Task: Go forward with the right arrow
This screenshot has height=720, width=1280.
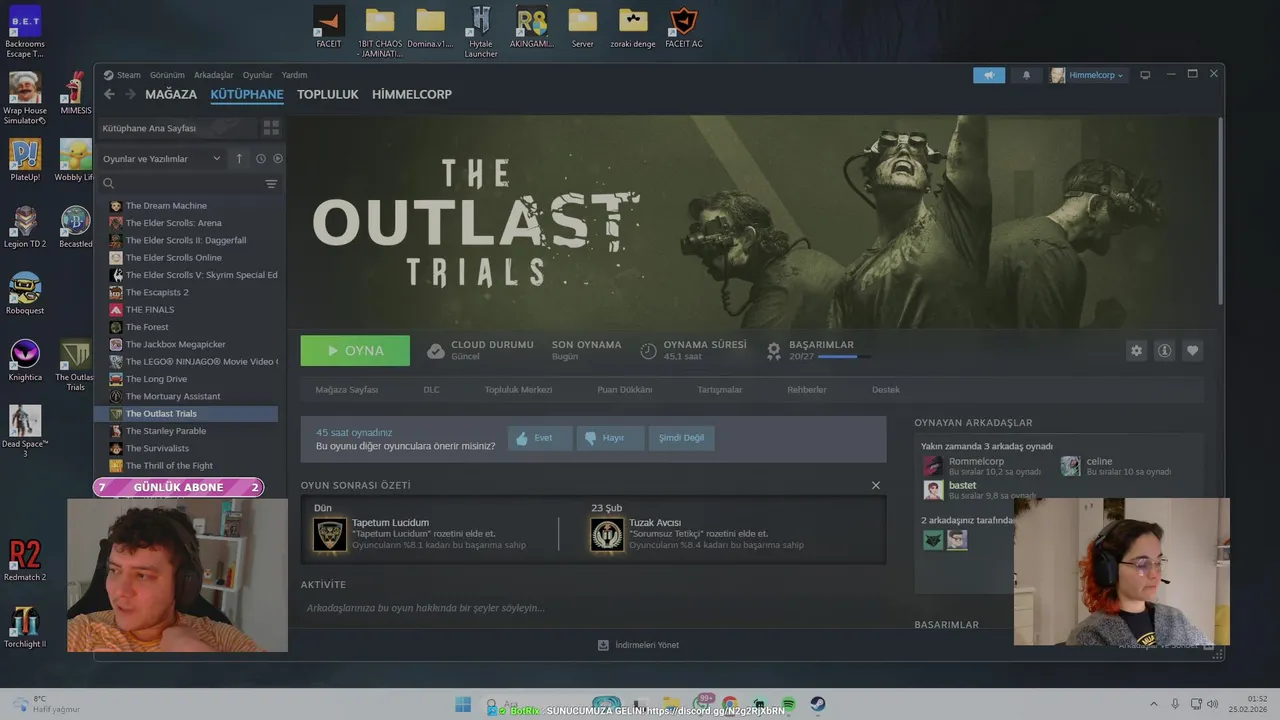Action: [130, 94]
